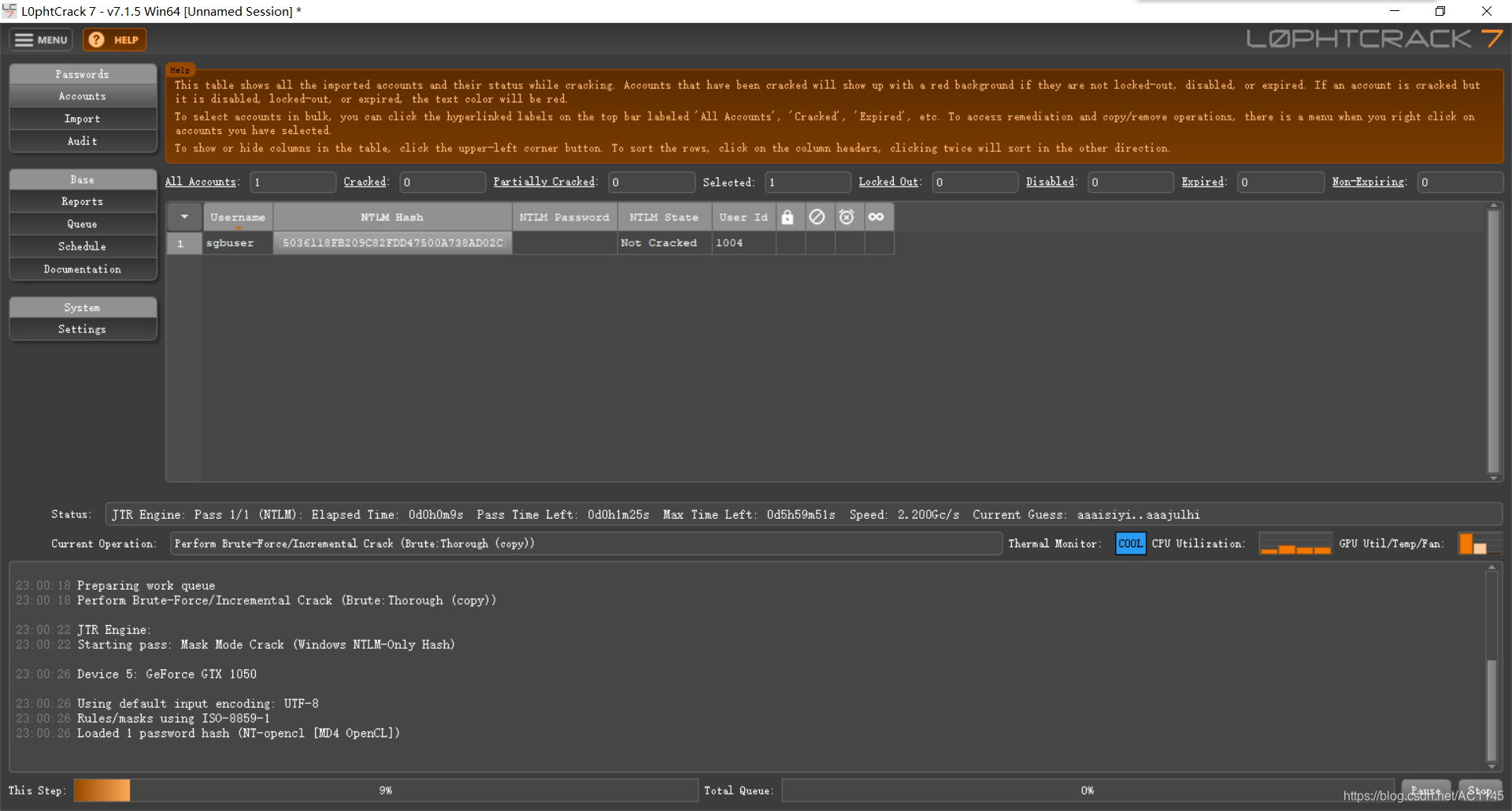Click the Current Operation text field

point(586,543)
